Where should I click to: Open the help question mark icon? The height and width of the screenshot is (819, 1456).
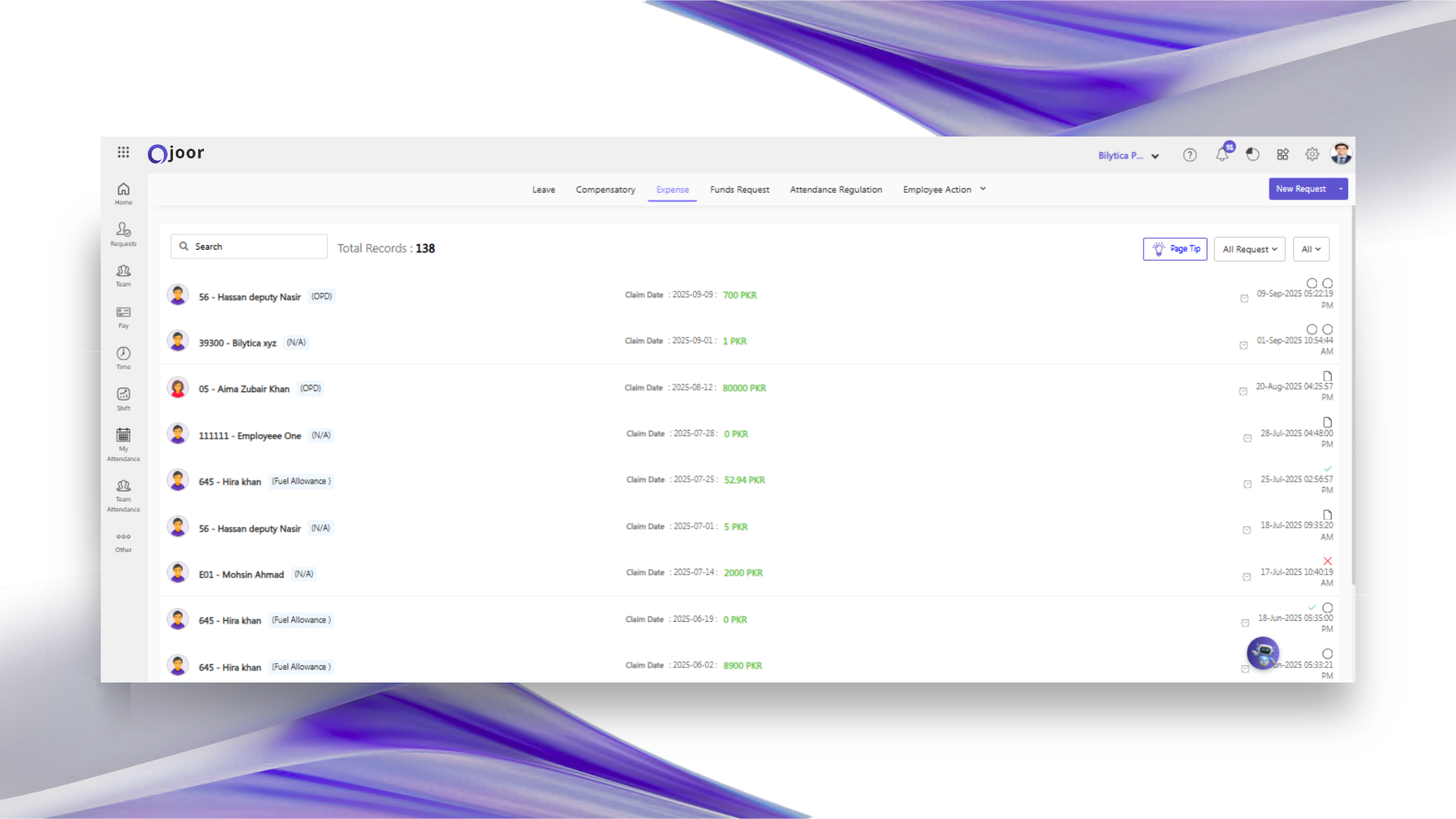pos(1190,155)
